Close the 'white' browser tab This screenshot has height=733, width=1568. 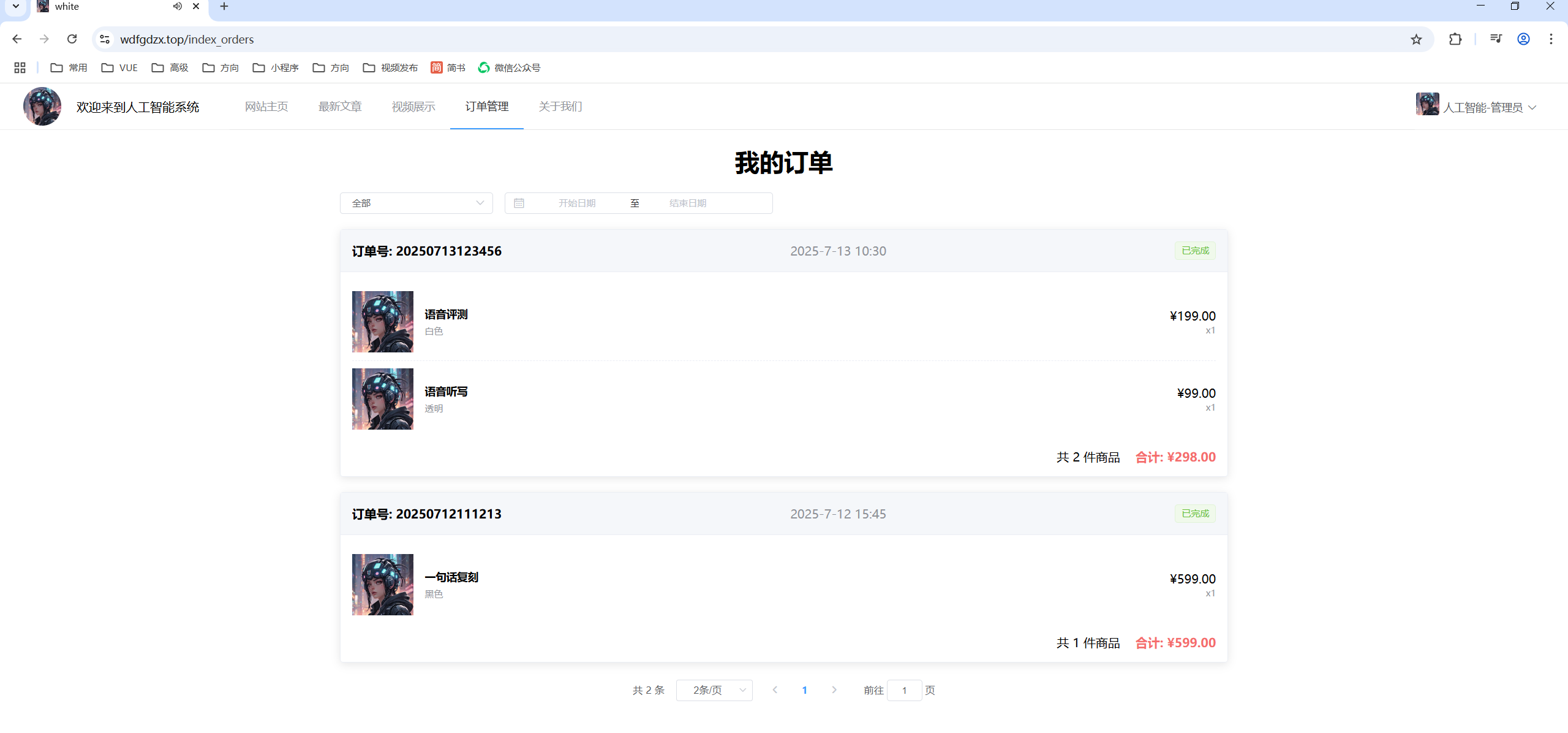(x=196, y=6)
